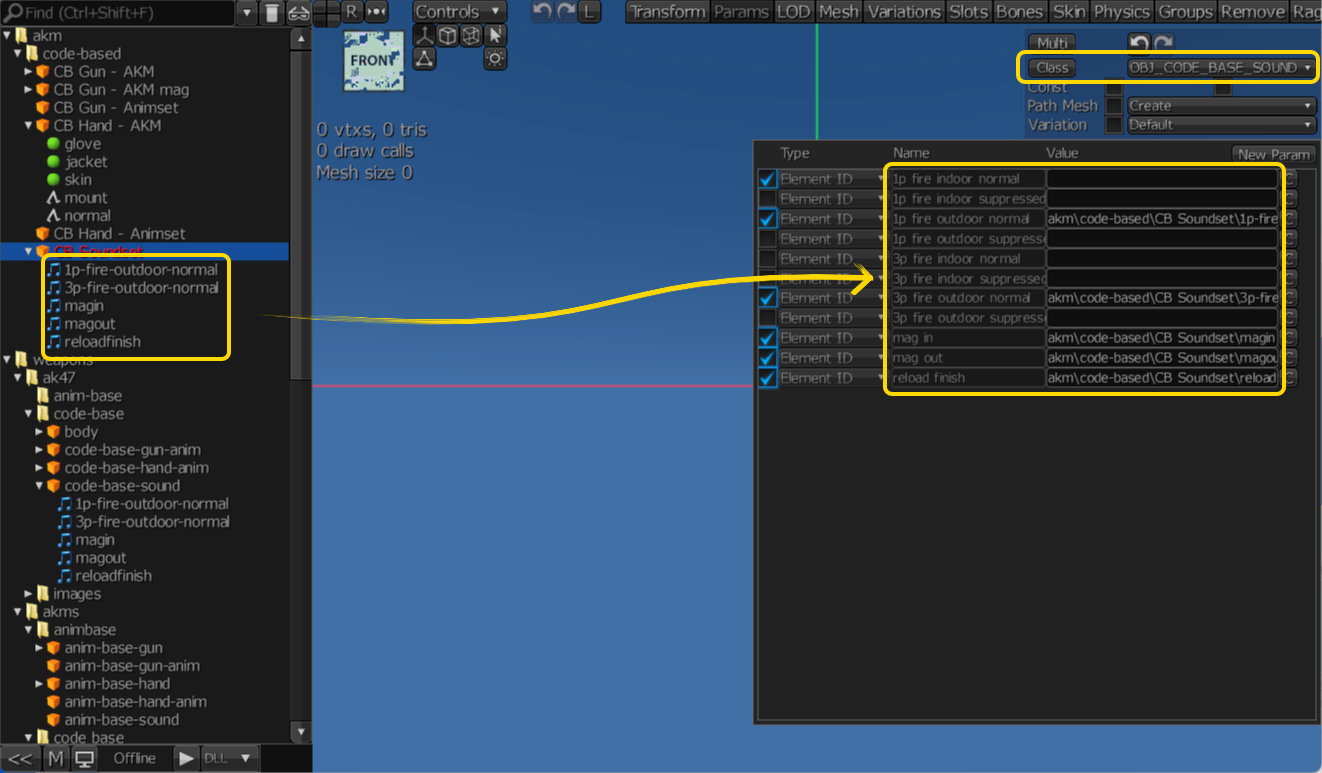Open the OBJ_CODE_BASE_SOUND class dropdown
1322x773 pixels.
tap(1220, 68)
